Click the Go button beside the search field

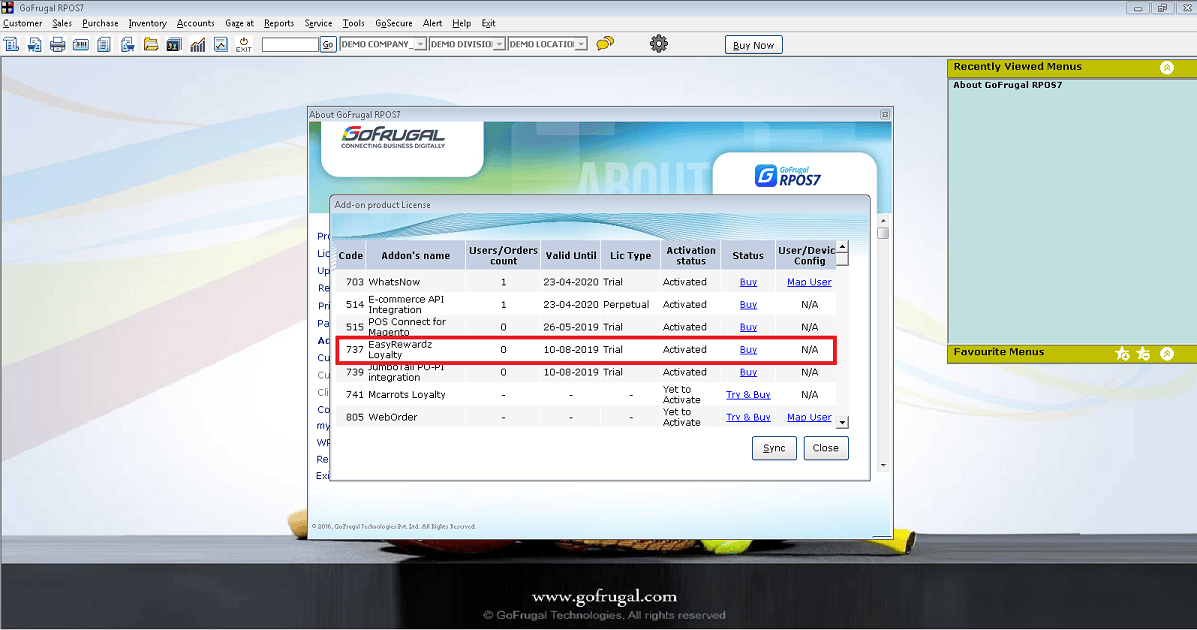pos(328,44)
